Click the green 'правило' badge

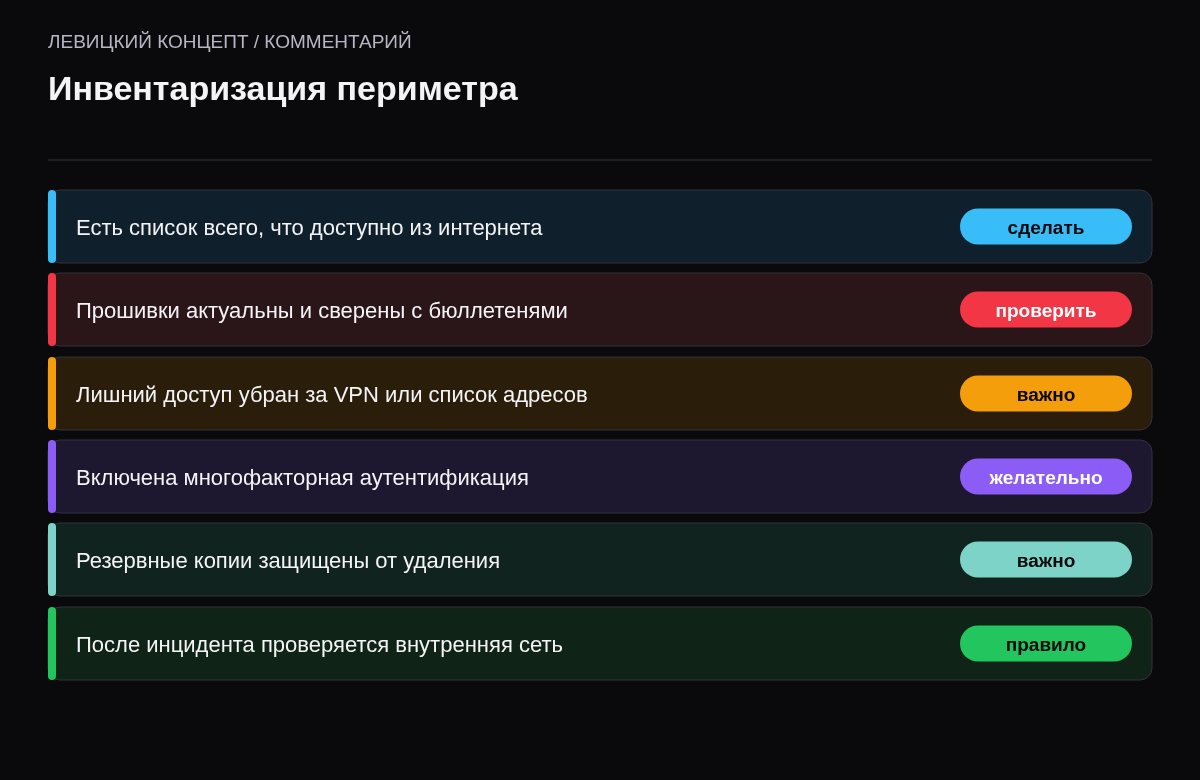tap(1046, 644)
